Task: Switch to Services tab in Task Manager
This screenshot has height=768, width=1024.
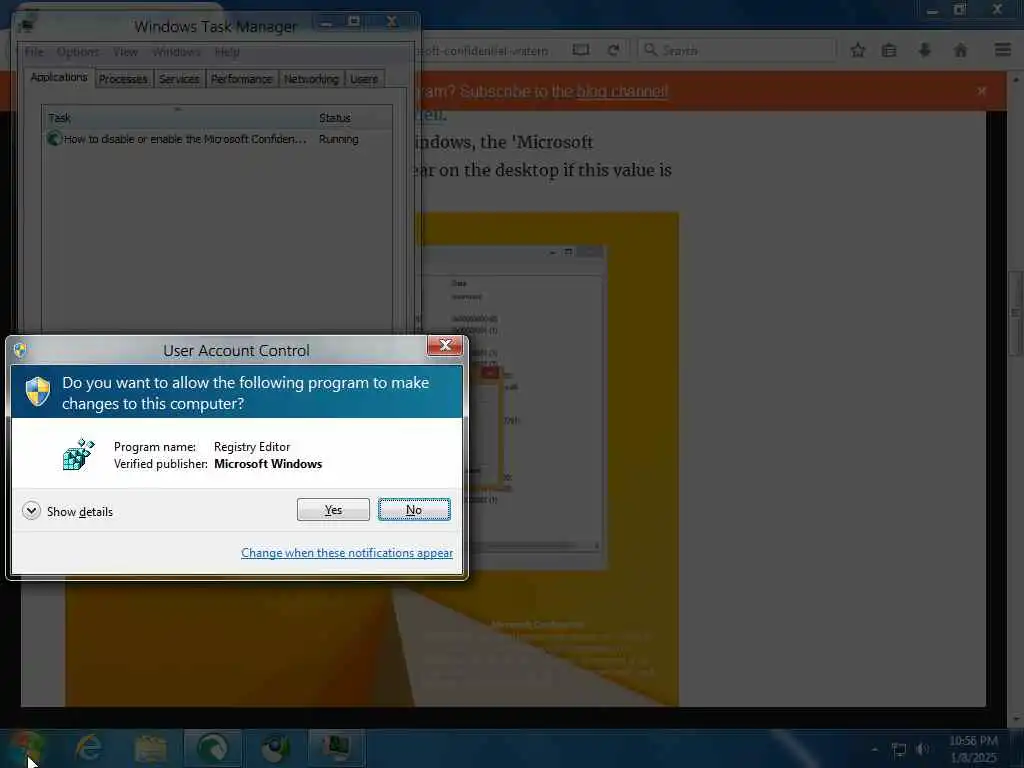Action: 179,79
